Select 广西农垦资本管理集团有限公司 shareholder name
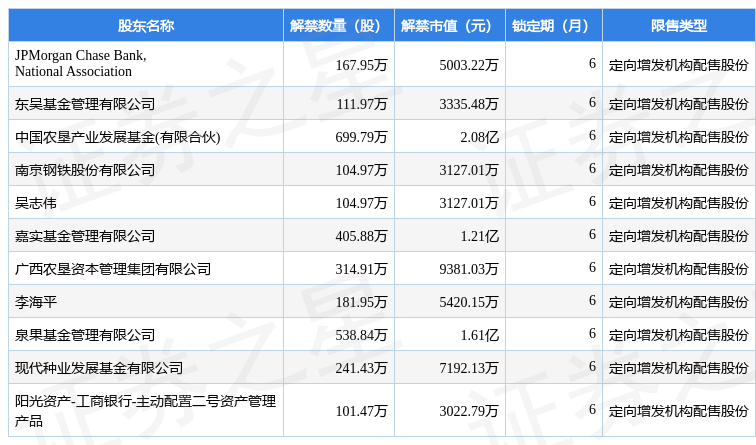The image size is (756, 445). (x=113, y=269)
